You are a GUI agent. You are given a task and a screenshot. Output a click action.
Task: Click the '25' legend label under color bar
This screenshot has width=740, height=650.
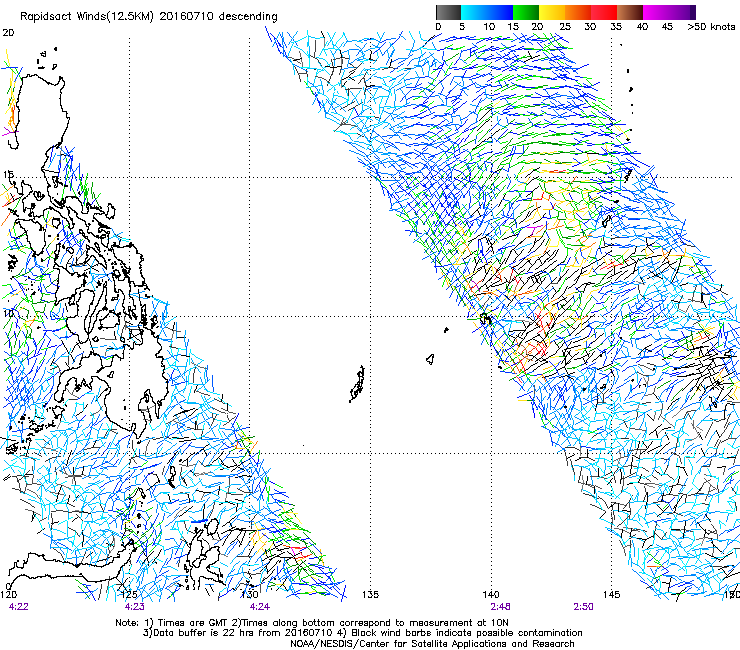pyautogui.click(x=565, y=26)
